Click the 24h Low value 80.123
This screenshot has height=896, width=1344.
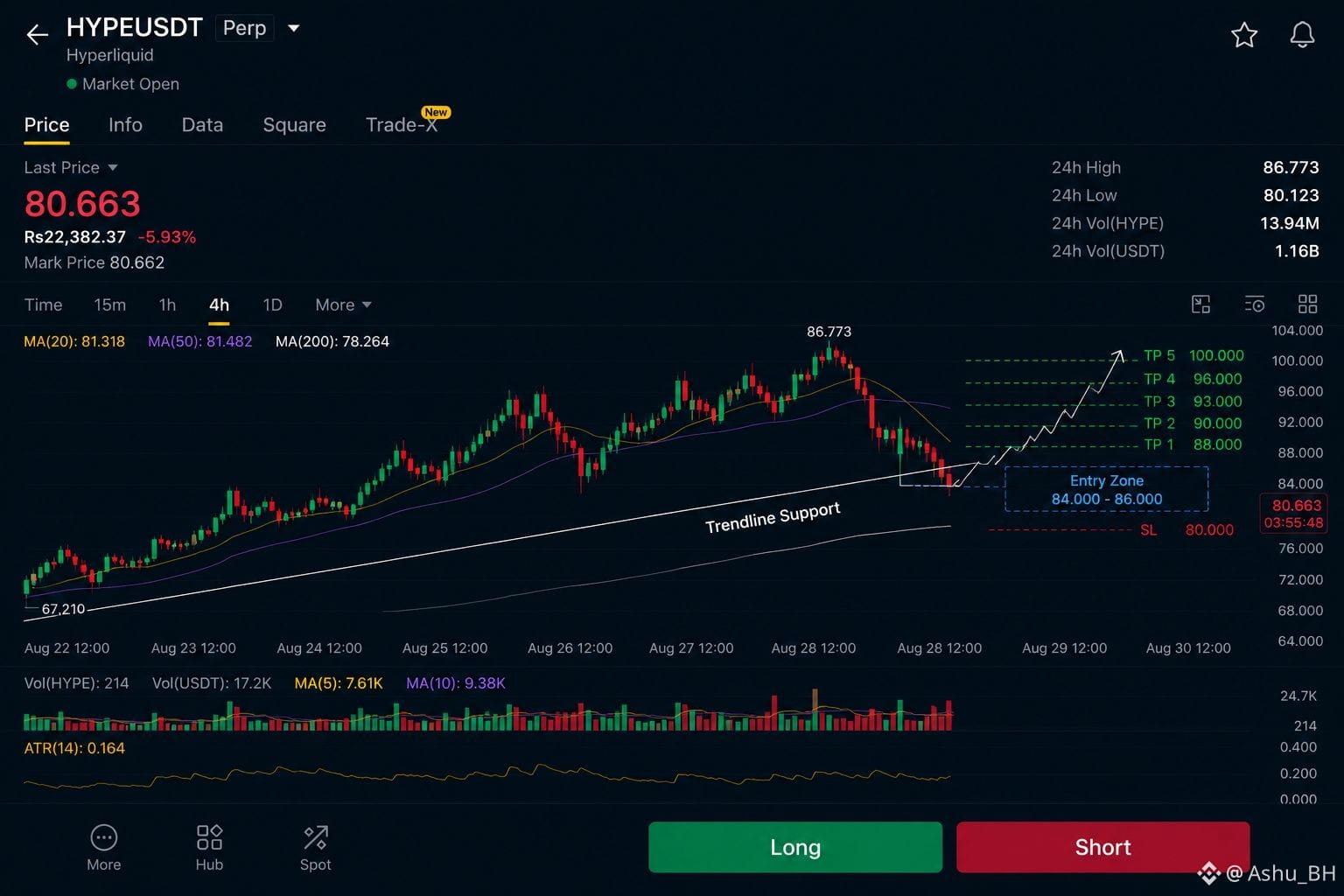[1291, 195]
